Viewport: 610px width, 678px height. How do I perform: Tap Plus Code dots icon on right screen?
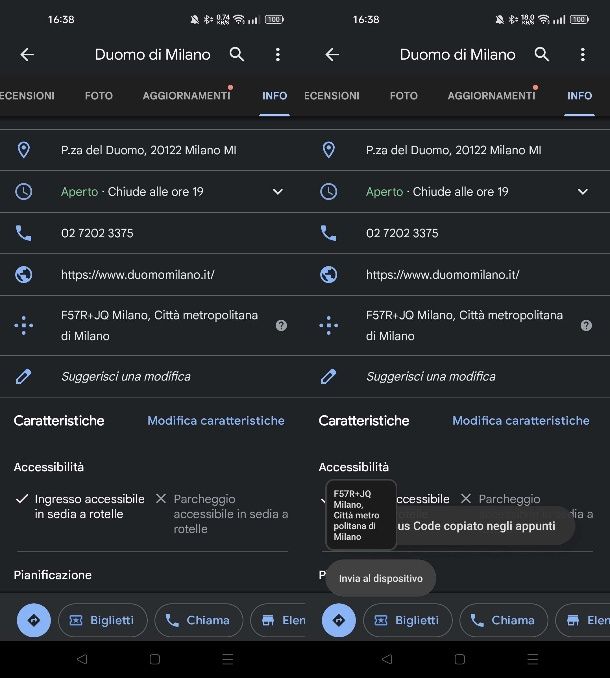(x=329, y=326)
